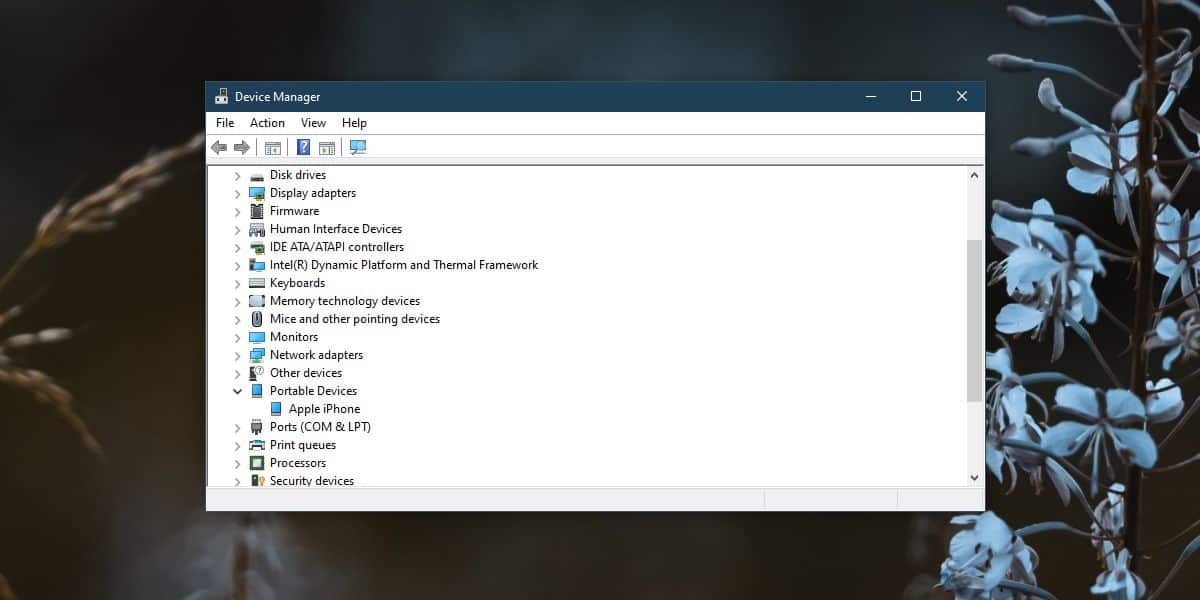Expand the Firmware node
This screenshot has height=600, width=1200.
[237, 211]
